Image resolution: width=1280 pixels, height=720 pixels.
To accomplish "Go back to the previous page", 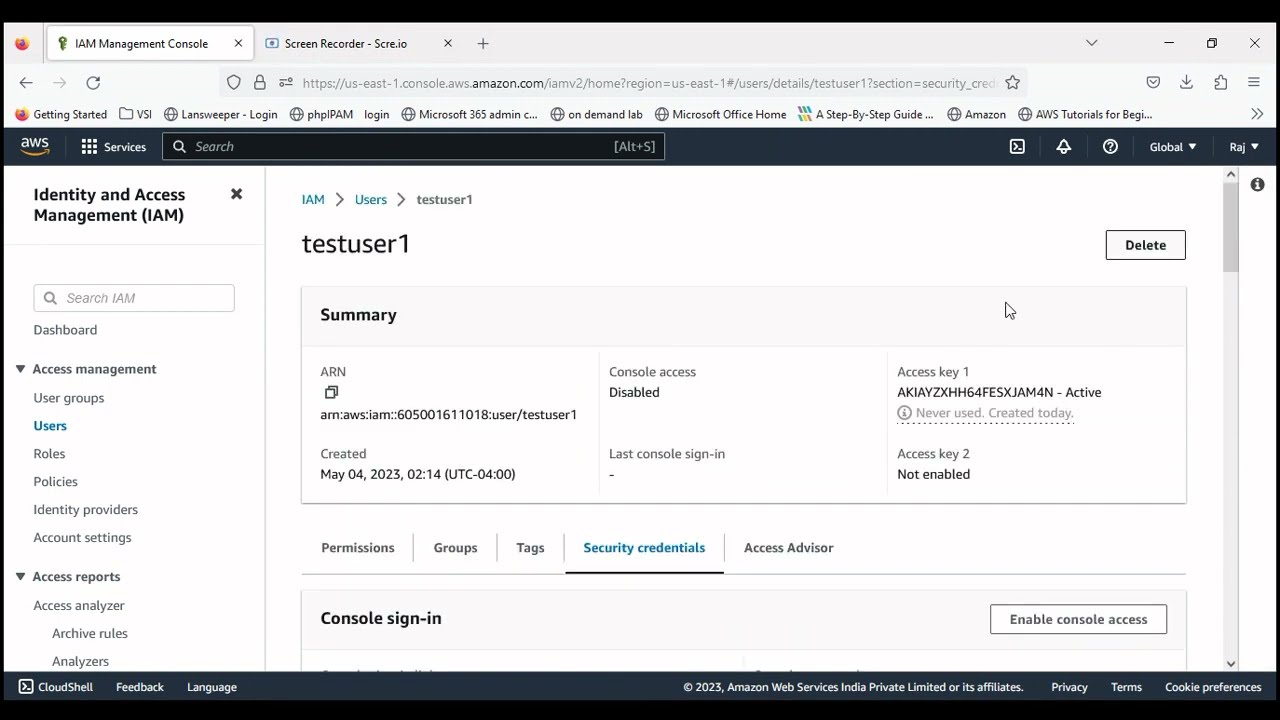I will 26,83.
